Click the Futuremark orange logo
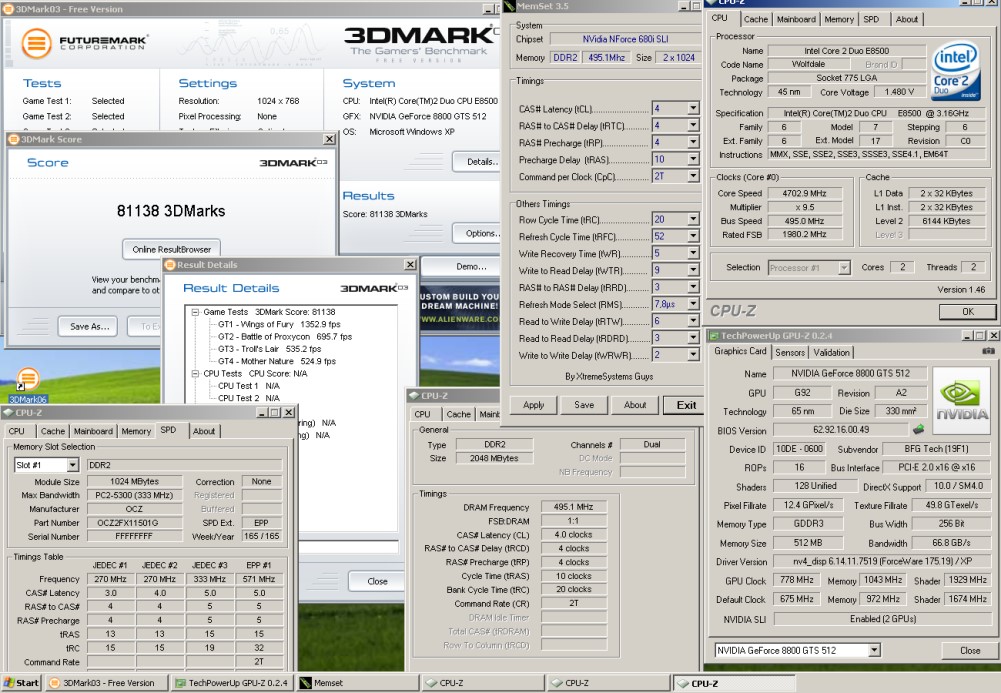 [x=36, y=43]
